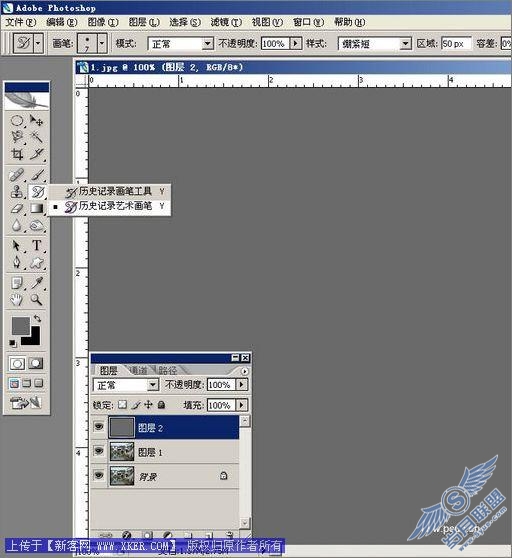Choose 历史记录艺术画笔 from flyout

click(110, 206)
